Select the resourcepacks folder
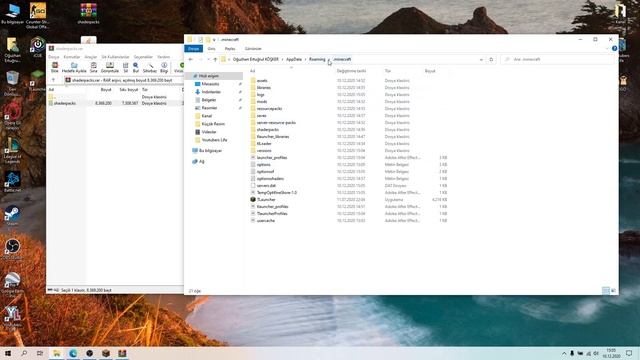 click(269, 109)
